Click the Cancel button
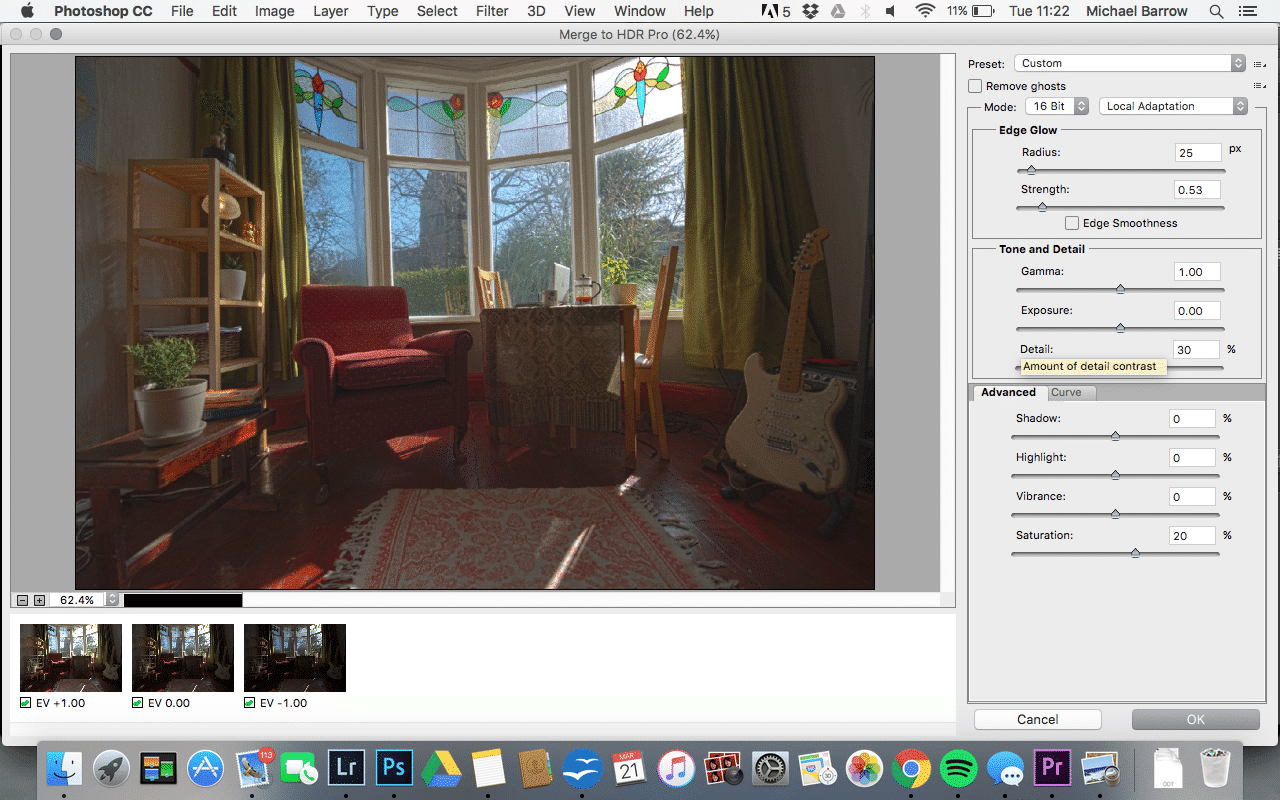The height and width of the screenshot is (800, 1280). (x=1038, y=719)
